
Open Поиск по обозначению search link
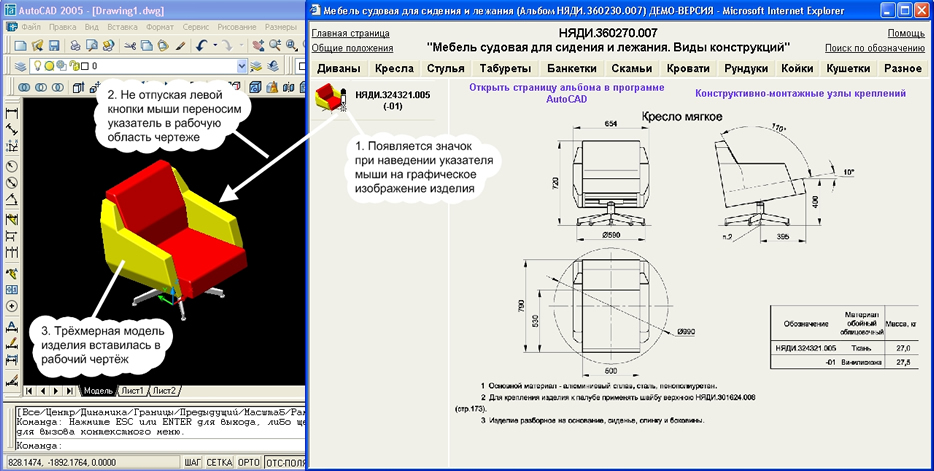(x=874, y=48)
